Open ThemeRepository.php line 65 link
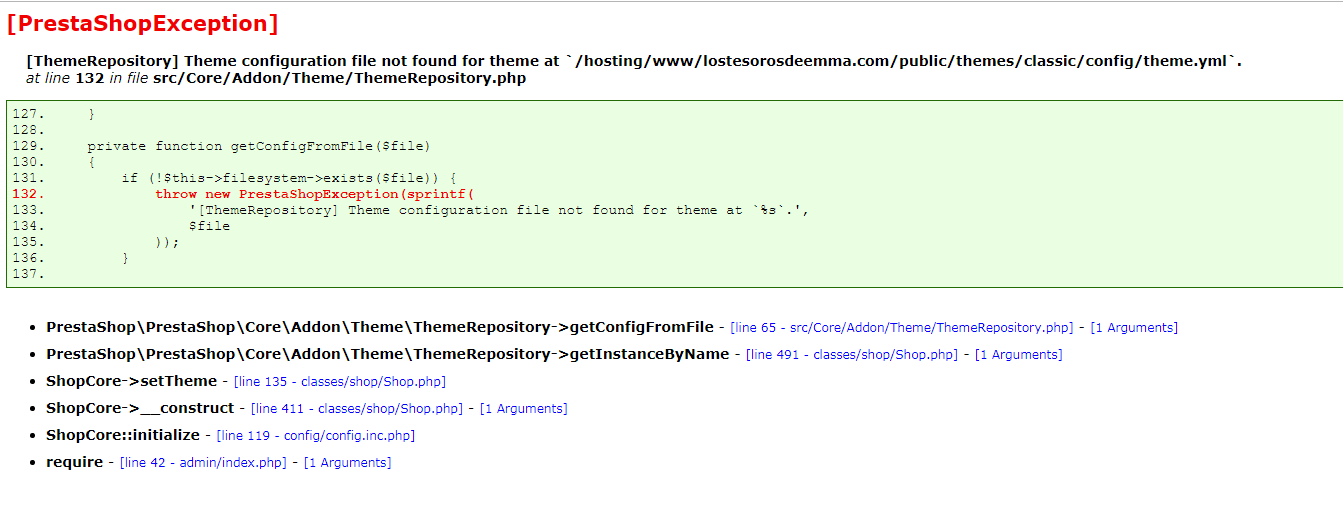This screenshot has height=512, width=1343. (x=901, y=327)
